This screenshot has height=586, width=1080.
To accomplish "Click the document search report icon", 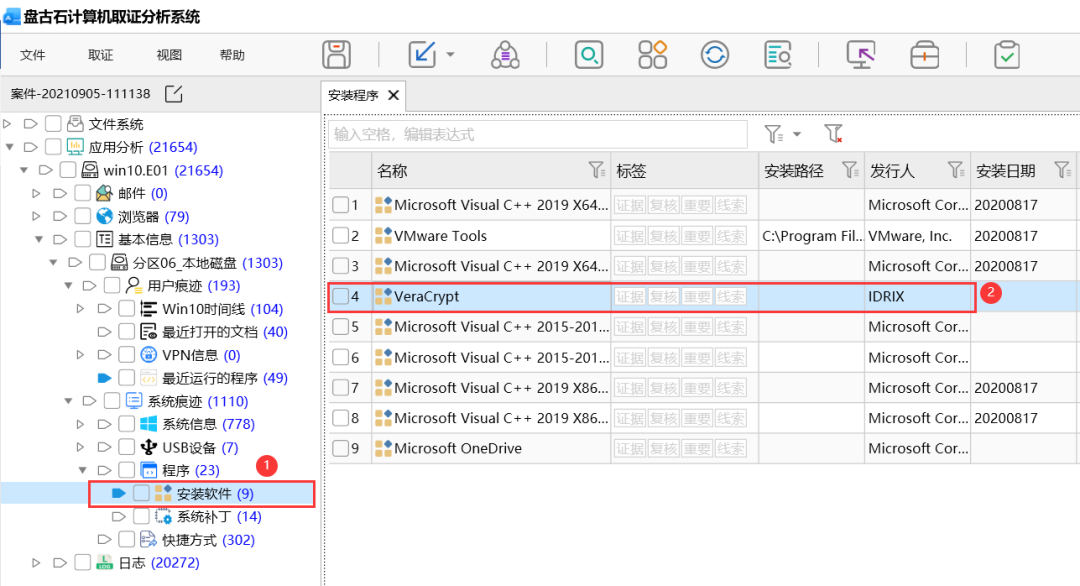I will 778,54.
